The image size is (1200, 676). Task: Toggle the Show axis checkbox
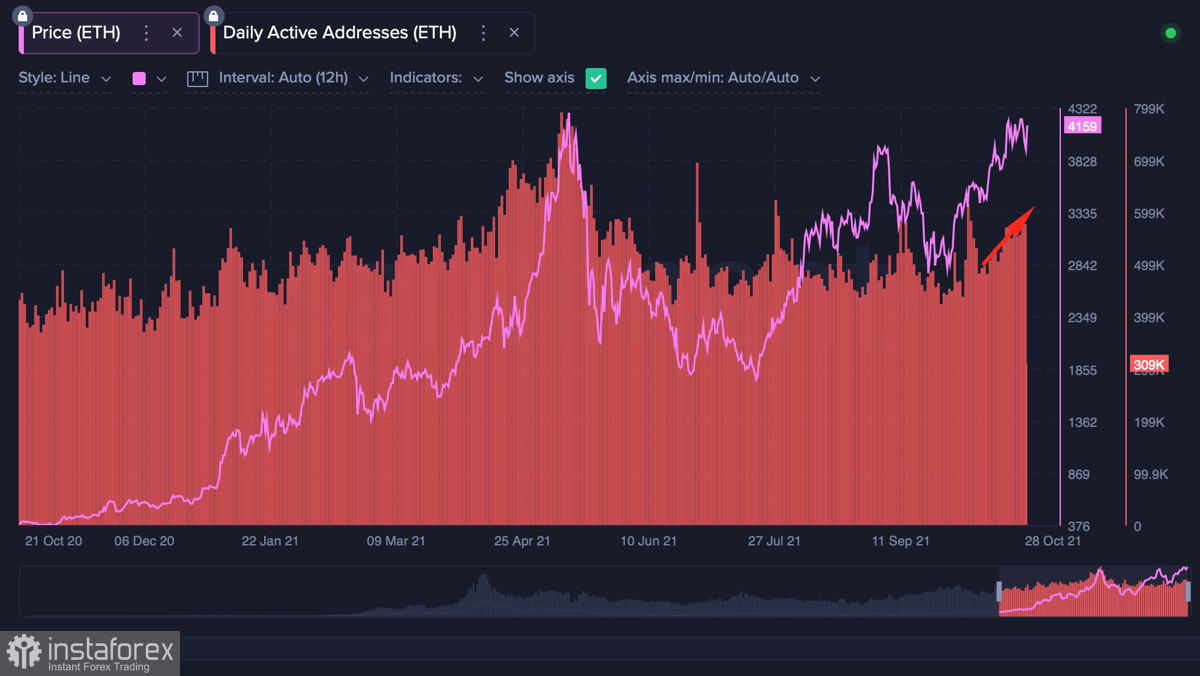pyautogui.click(x=596, y=78)
